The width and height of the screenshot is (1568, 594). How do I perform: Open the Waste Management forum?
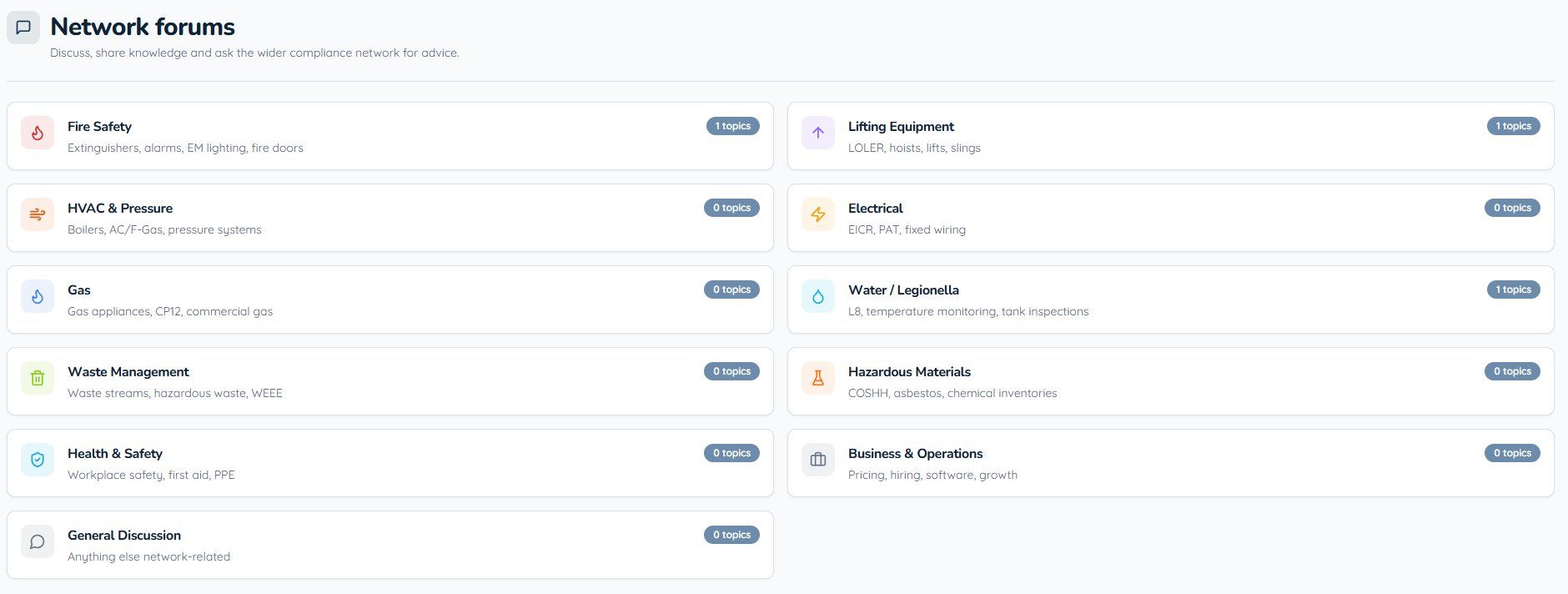tap(390, 381)
